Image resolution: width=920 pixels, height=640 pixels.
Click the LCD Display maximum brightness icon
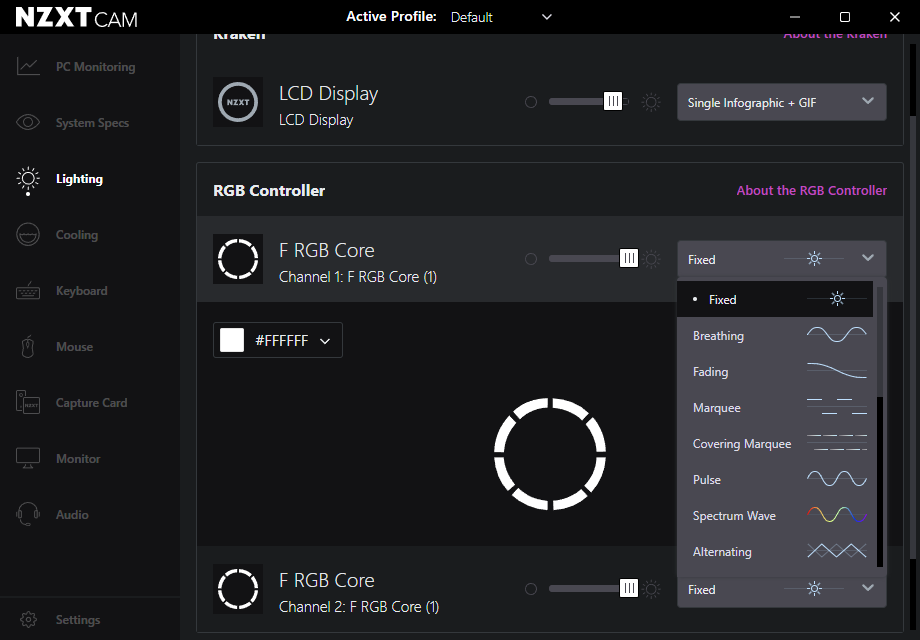pos(651,102)
